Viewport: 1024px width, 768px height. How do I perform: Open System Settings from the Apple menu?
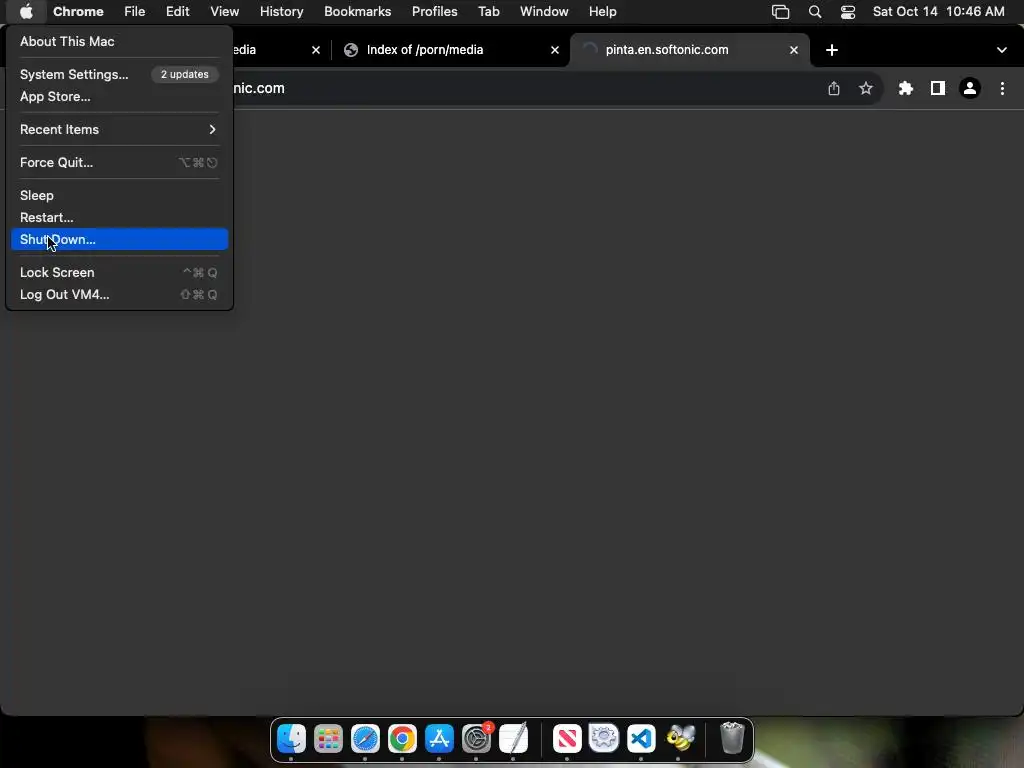tap(119, 74)
